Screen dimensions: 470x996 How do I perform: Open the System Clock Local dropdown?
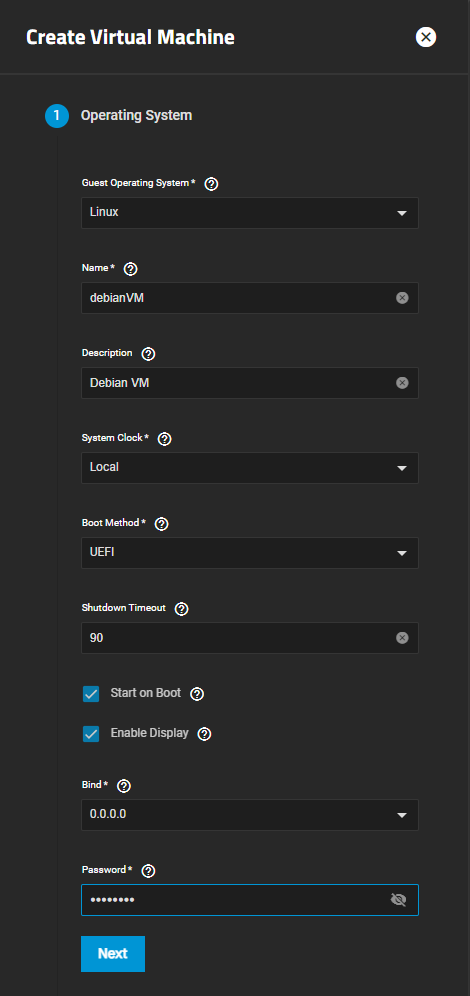250,468
